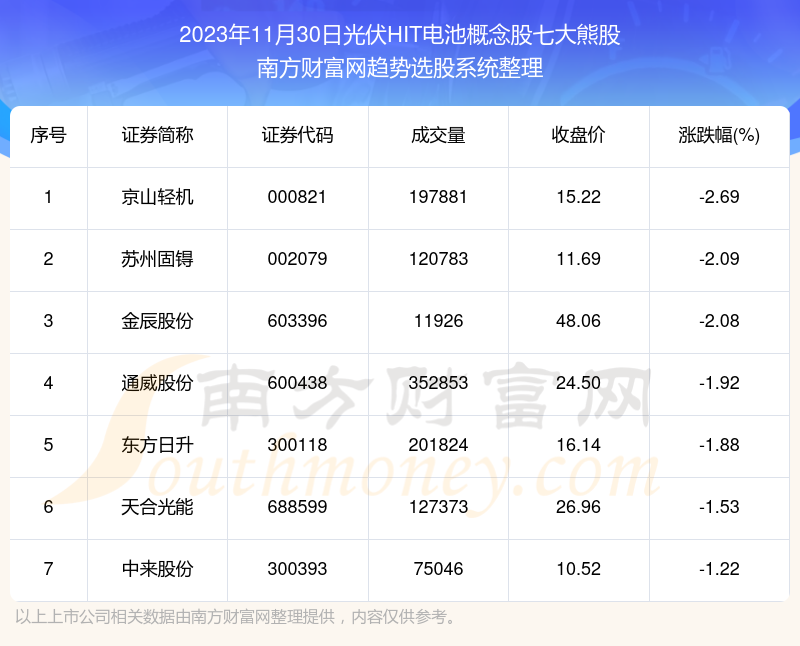Click stock name 中来股份
The height and width of the screenshot is (646, 800).
point(157,569)
